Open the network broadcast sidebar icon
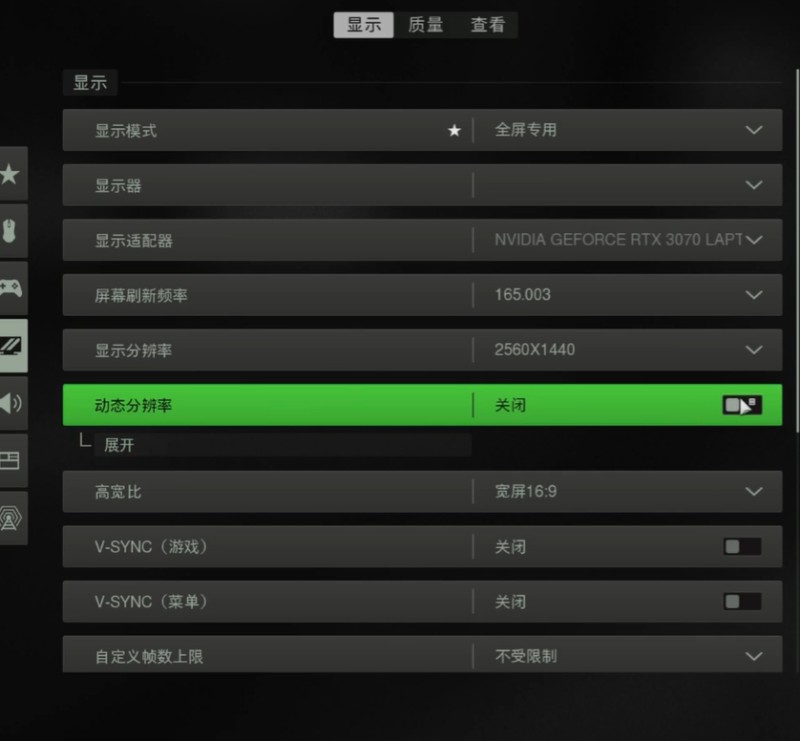Screen dimensions: 800x741 click(12, 518)
